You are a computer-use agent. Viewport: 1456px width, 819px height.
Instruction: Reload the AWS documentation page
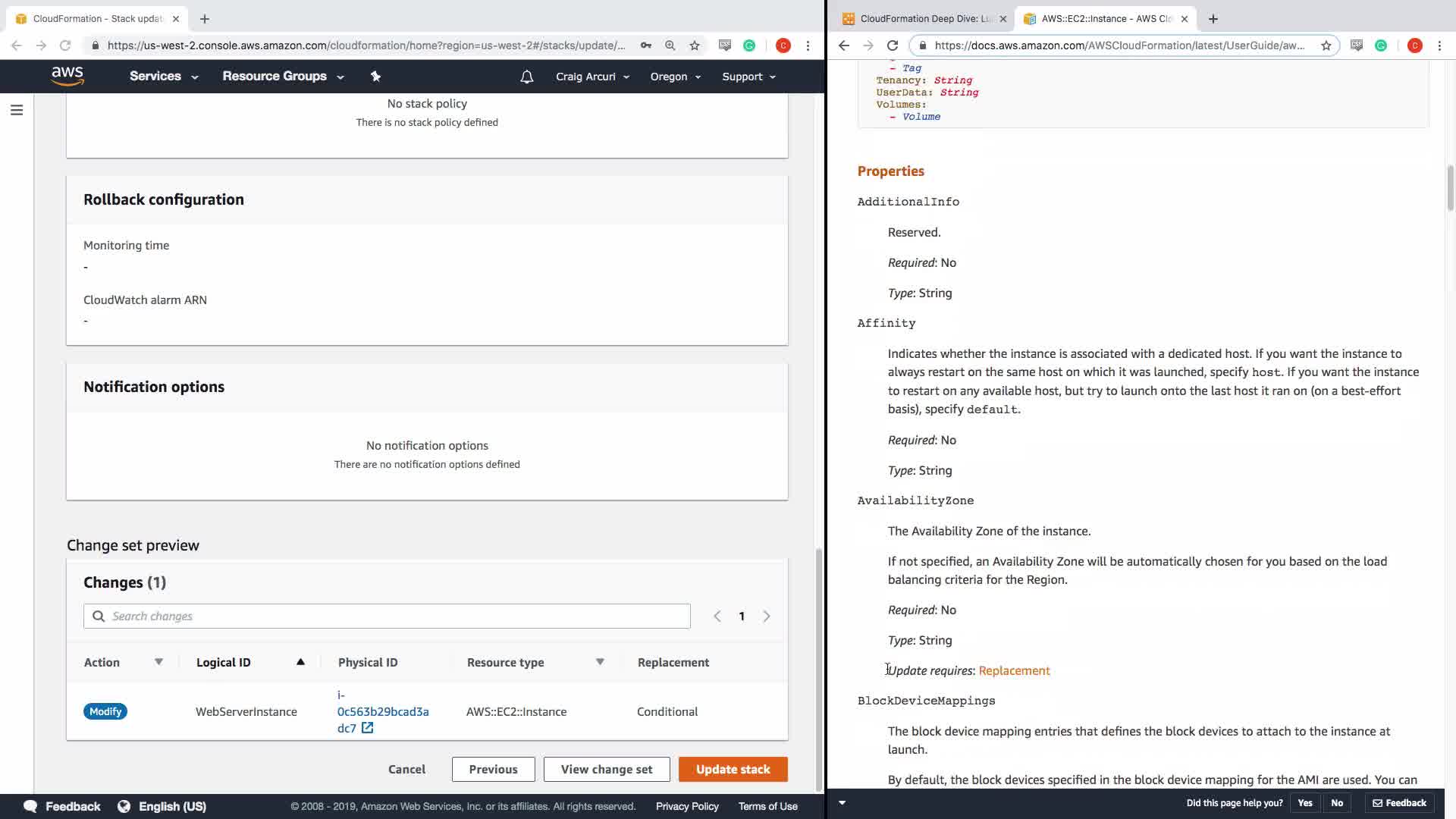893,45
